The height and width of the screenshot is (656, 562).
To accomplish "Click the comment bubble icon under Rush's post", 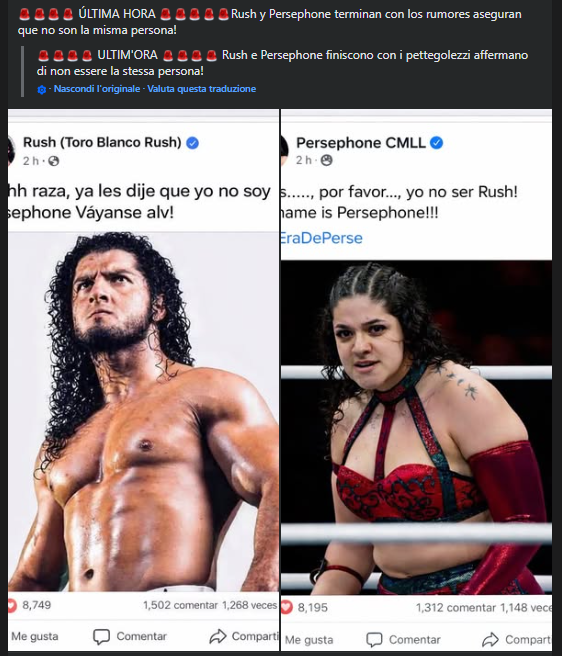I will 101,636.
